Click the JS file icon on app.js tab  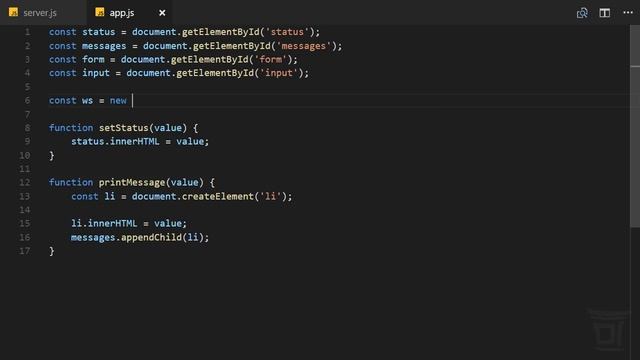[x=100, y=12]
